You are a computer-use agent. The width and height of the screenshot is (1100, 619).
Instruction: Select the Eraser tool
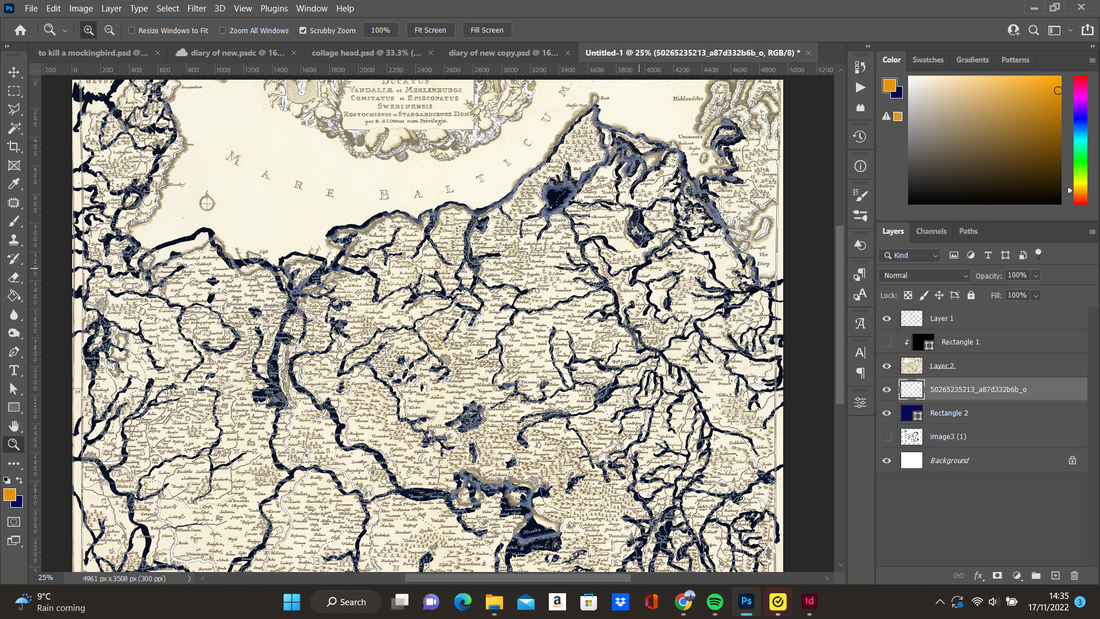click(x=13, y=277)
